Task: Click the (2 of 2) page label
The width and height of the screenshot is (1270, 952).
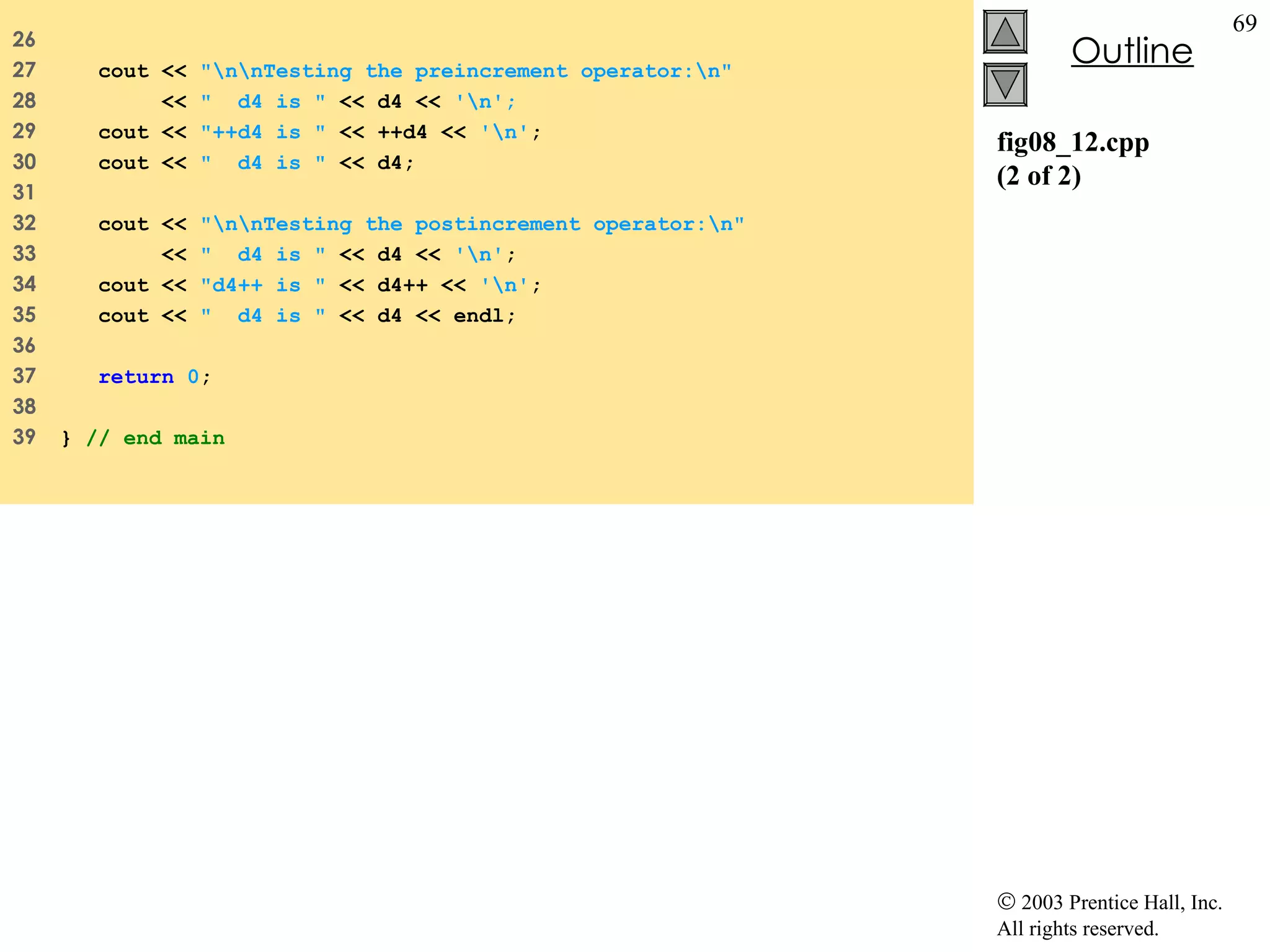Action: point(1039,176)
